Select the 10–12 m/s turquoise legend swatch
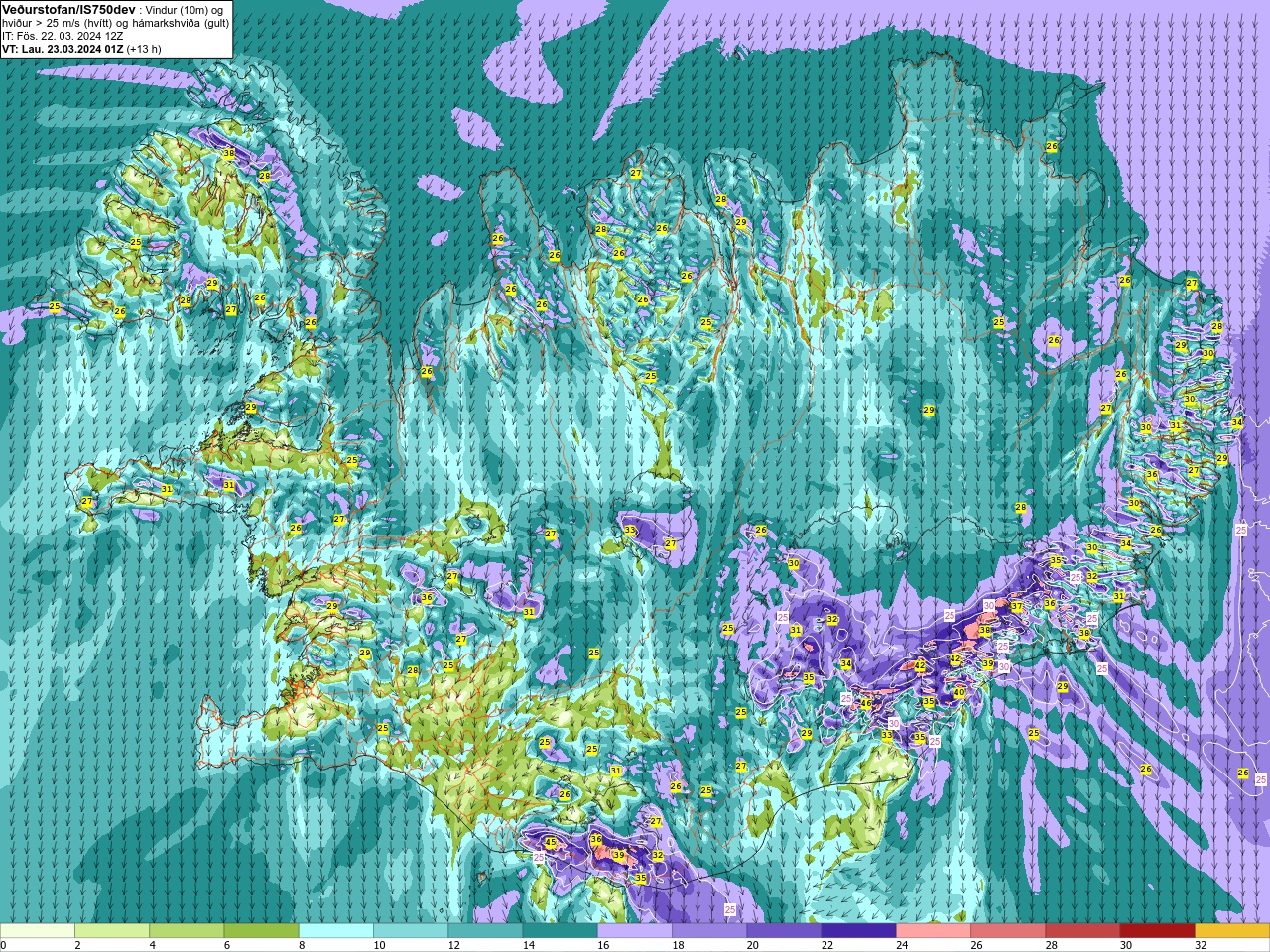Screen dimensions: 1270x952 (x=411, y=931)
